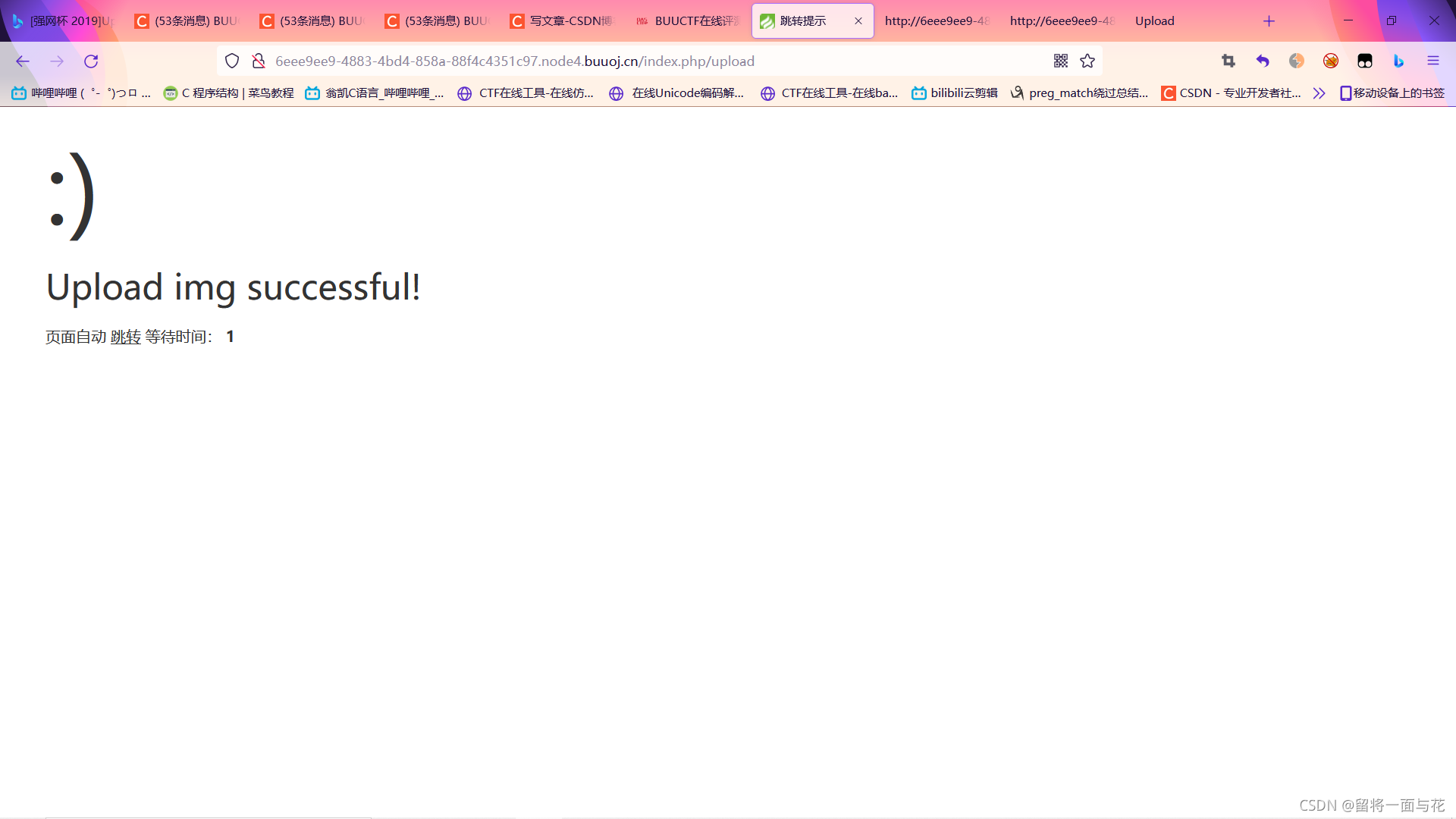The image size is (1456, 819).
Task: Switch to the BUUCTF online judge tab
Action: pos(688,21)
